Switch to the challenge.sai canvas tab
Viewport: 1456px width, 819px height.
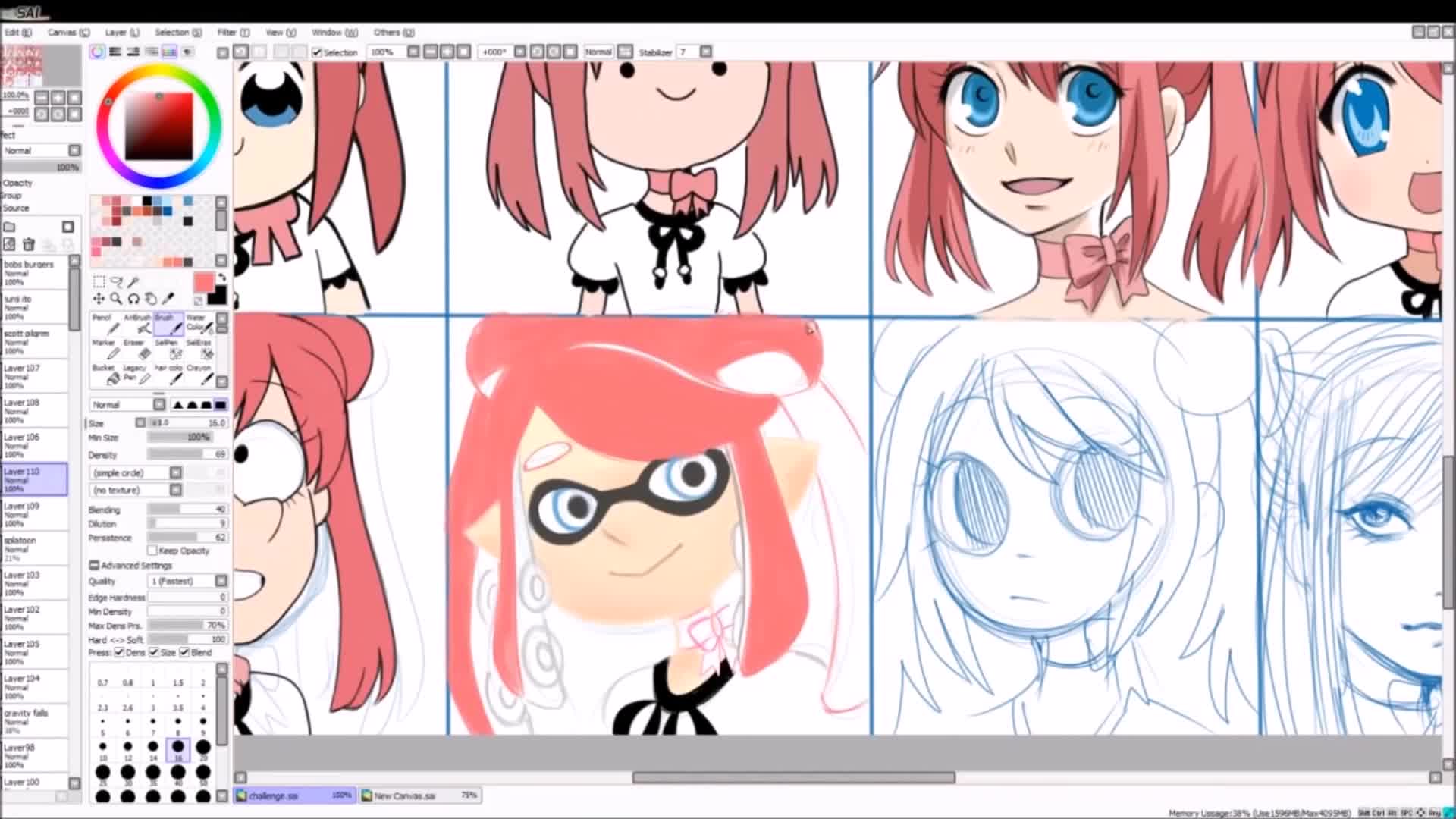pos(293,795)
